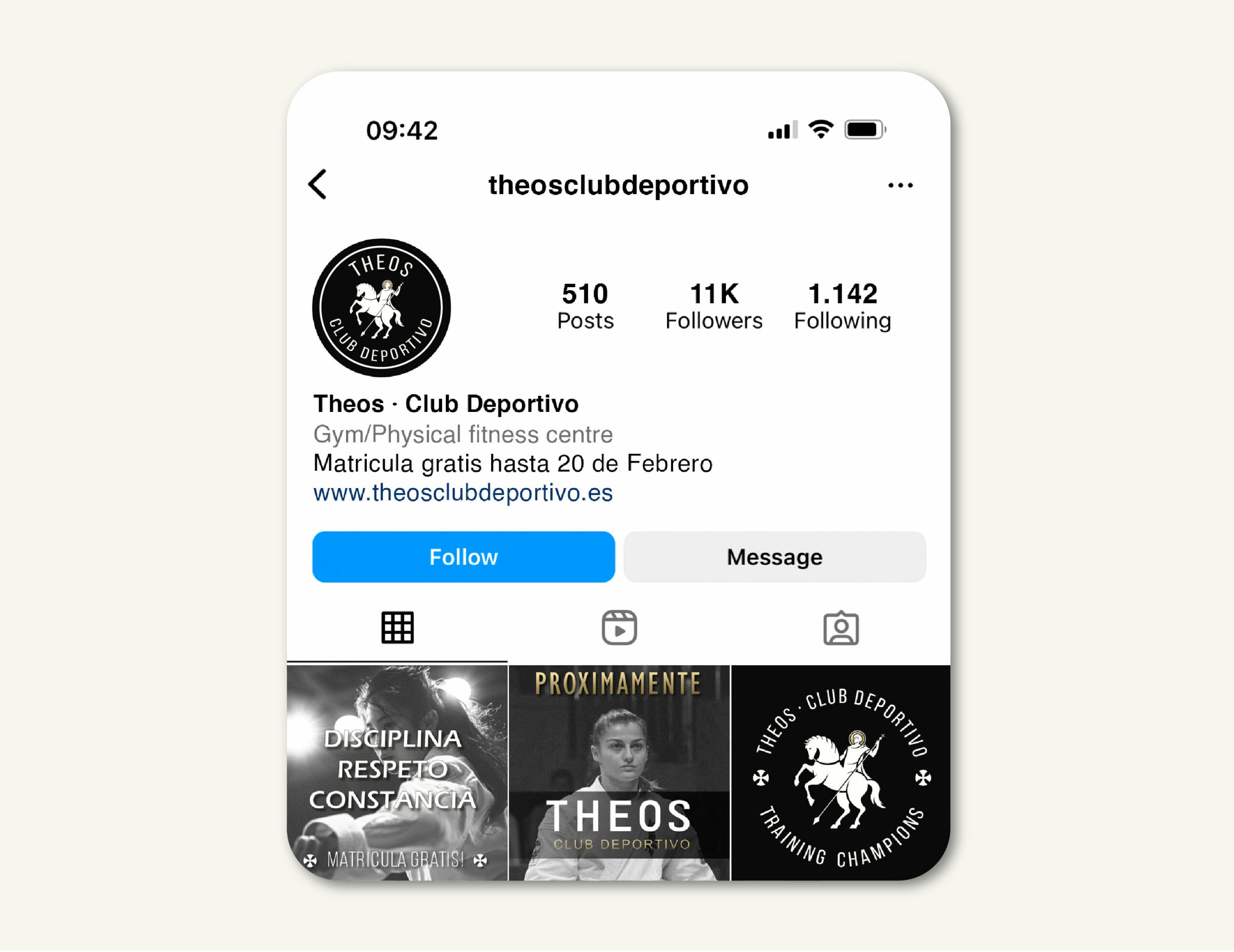Click the blue Follow button
The height and width of the screenshot is (952, 1234).
(x=464, y=557)
